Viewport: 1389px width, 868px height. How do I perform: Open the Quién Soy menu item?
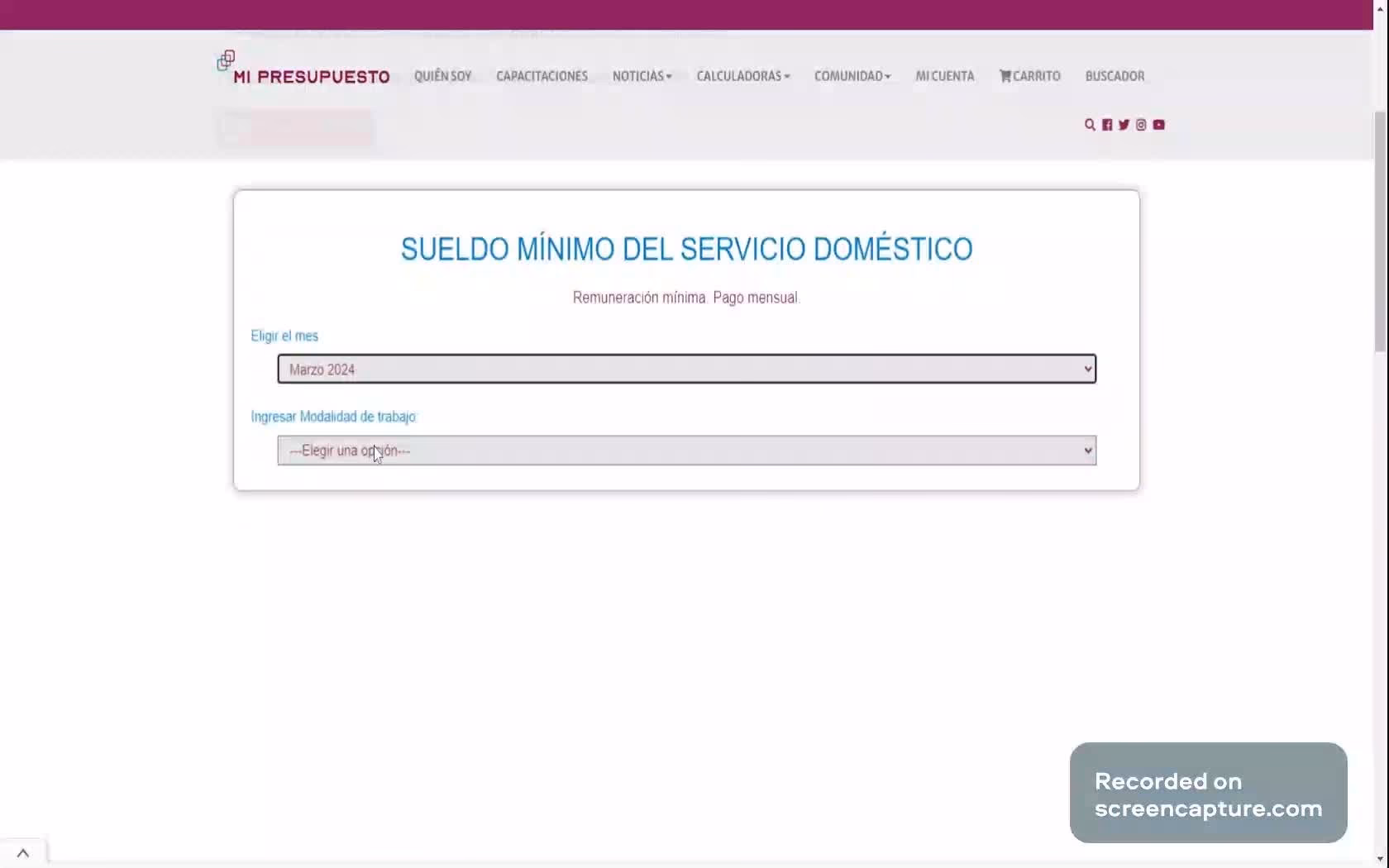442,76
